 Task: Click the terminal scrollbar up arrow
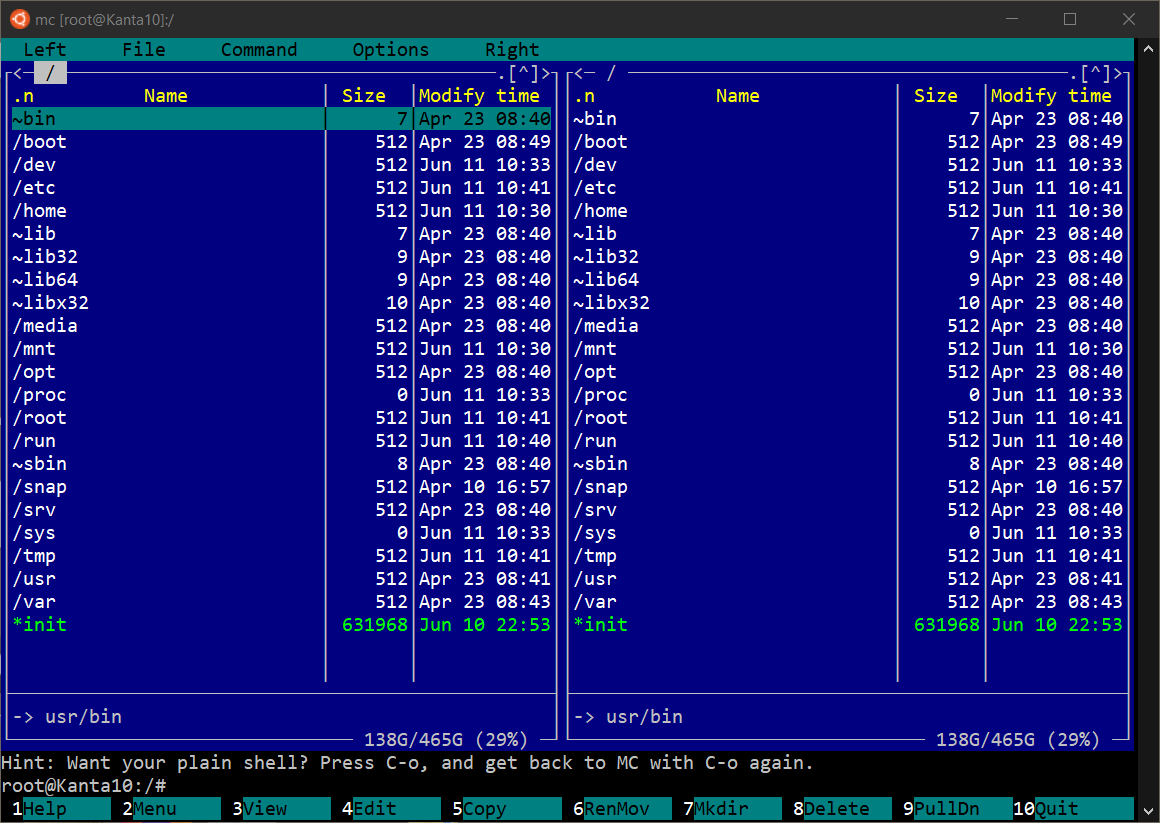click(x=1147, y=50)
